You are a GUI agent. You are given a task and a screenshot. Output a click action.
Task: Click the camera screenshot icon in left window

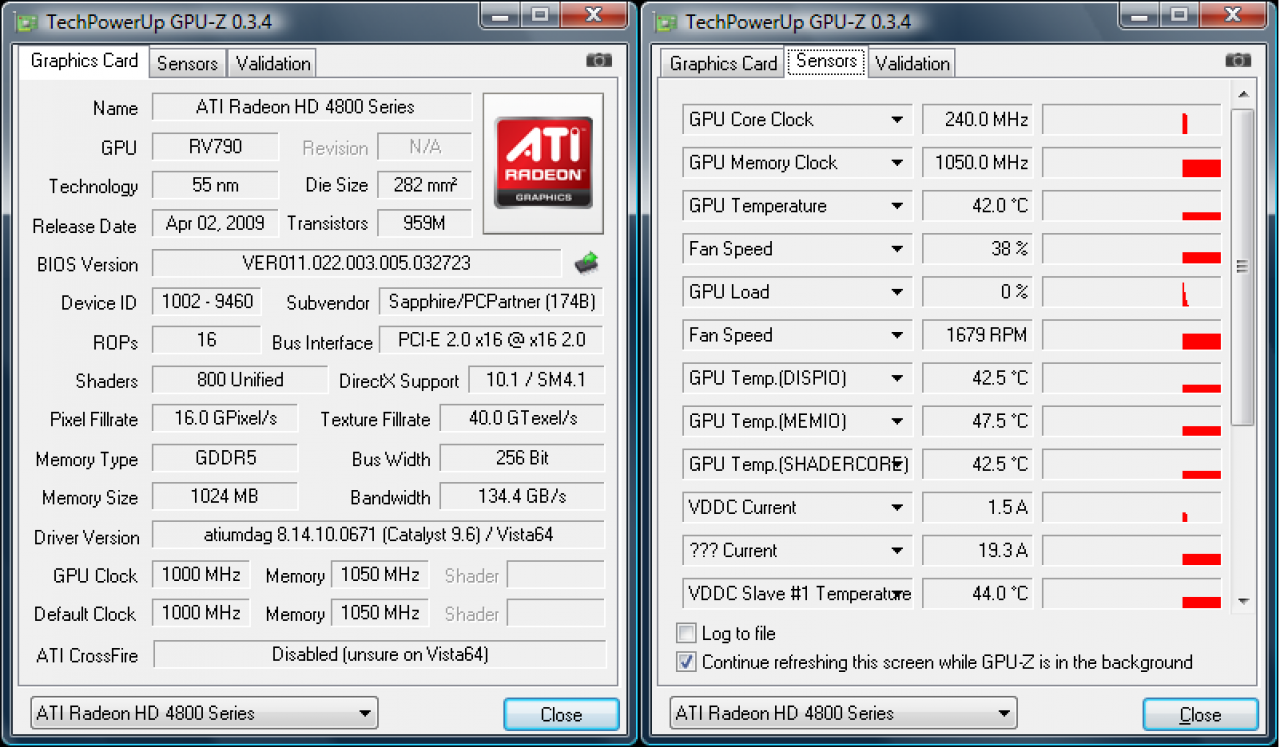click(x=599, y=60)
